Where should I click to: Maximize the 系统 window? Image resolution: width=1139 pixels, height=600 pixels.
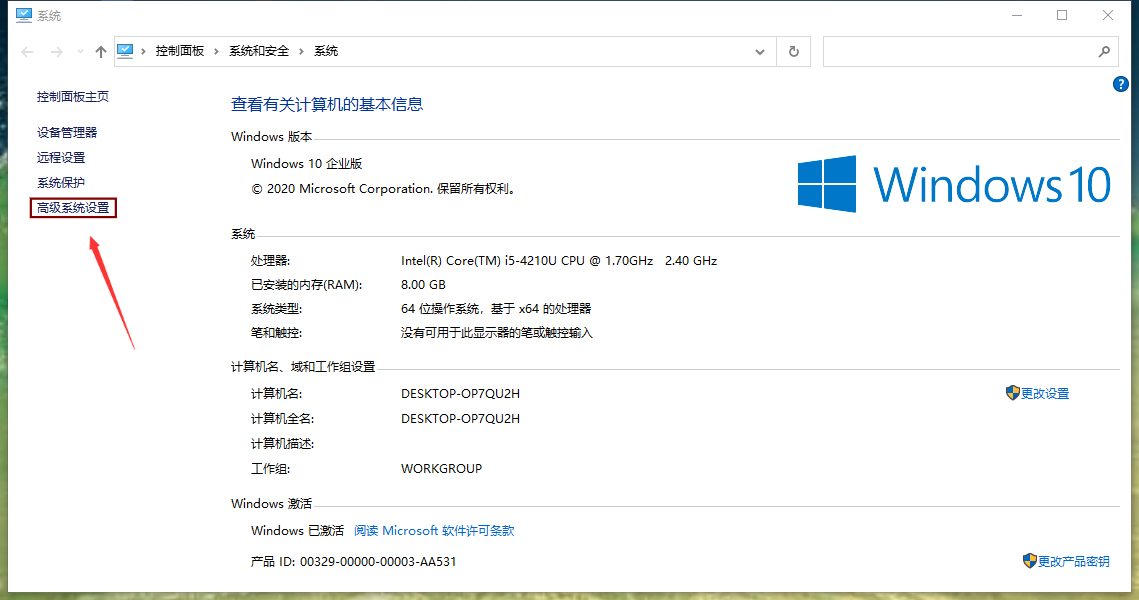tap(1062, 15)
